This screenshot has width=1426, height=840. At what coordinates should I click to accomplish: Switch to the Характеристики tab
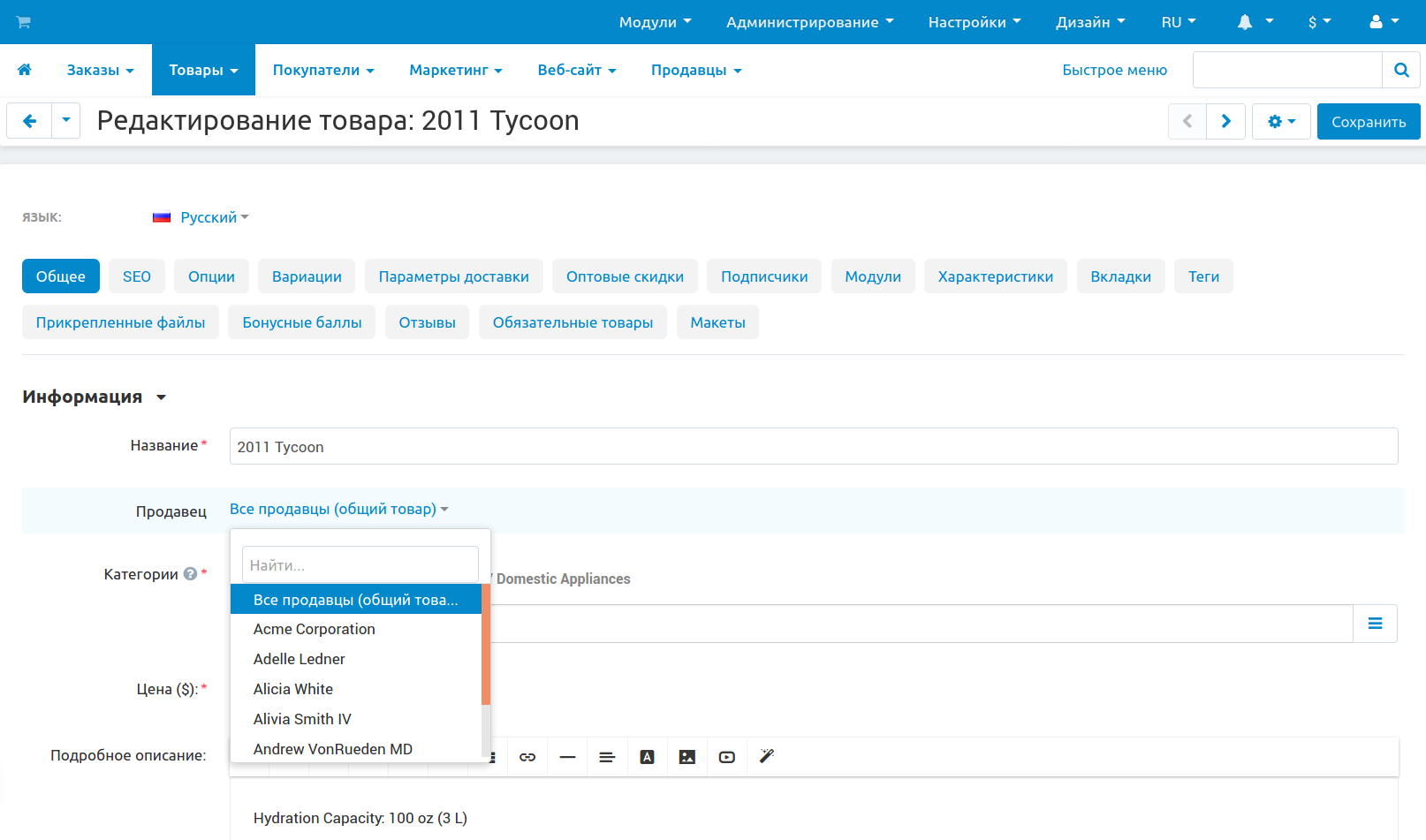995,276
